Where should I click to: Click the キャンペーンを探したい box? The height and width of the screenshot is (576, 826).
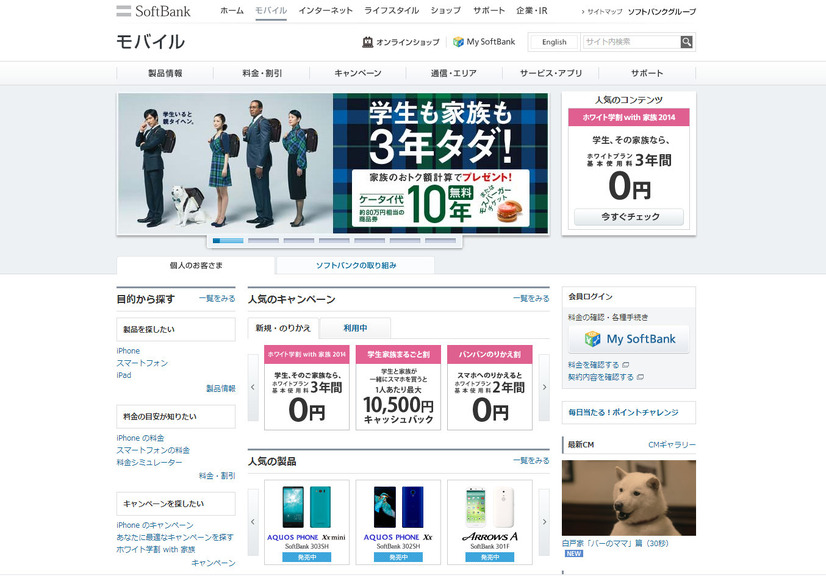[176, 504]
